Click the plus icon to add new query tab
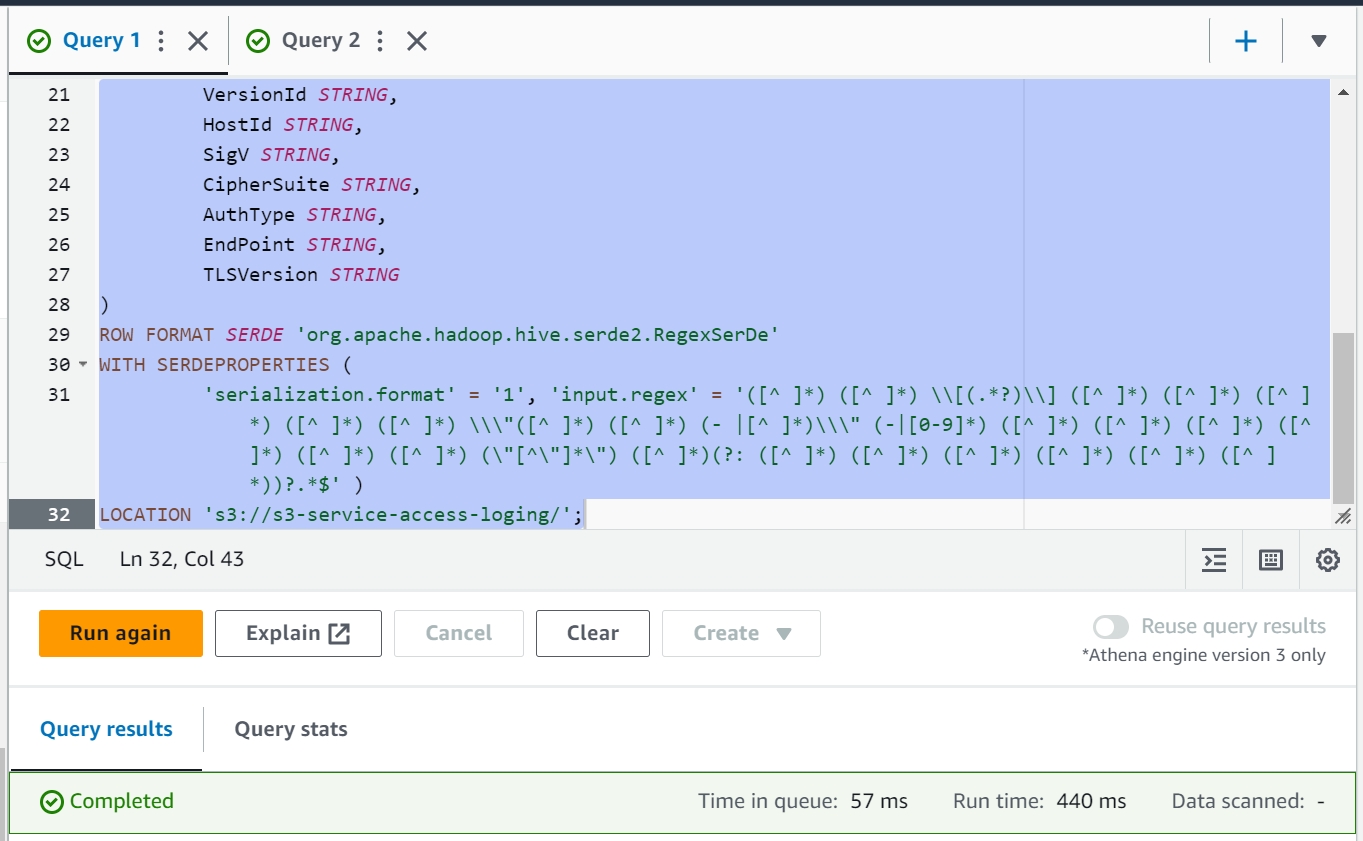Viewport: 1363px width, 841px height. coord(1245,41)
